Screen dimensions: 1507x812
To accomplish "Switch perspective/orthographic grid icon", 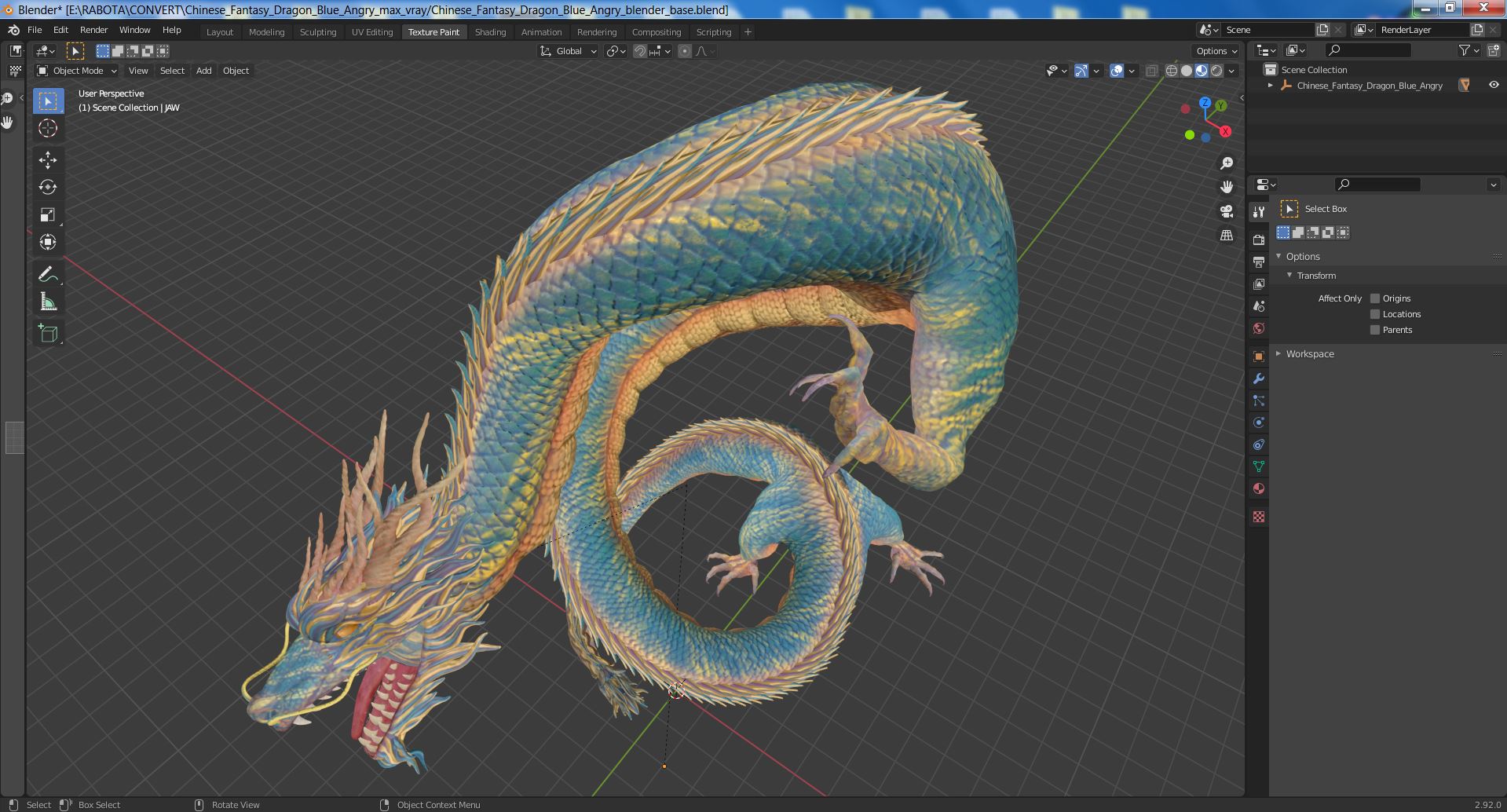I will point(1227,235).
